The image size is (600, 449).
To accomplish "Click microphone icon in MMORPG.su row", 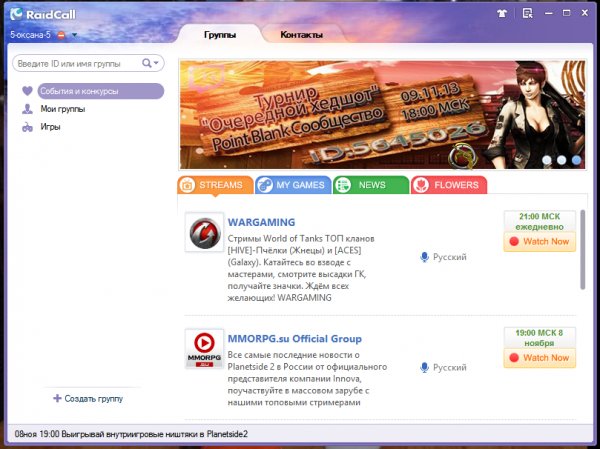I will point(424,367).
